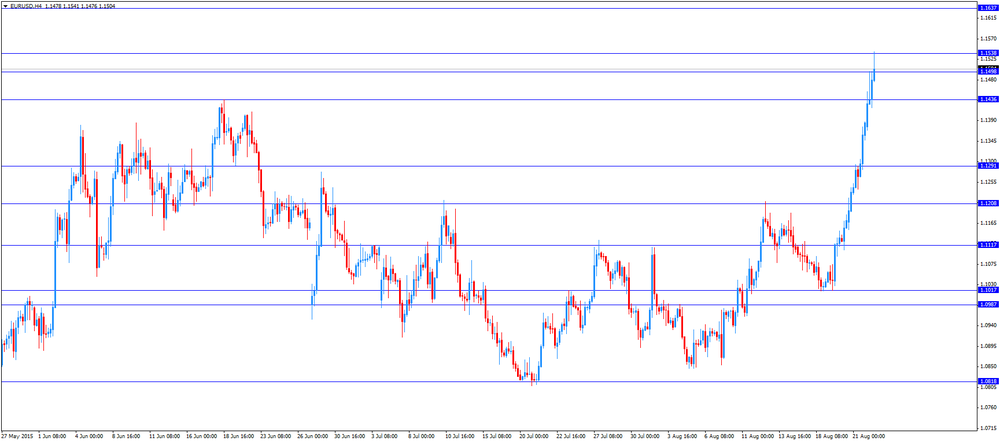
Task: Click the 1.1117 horizontal line price label
Action: click(x=988, y=245)
